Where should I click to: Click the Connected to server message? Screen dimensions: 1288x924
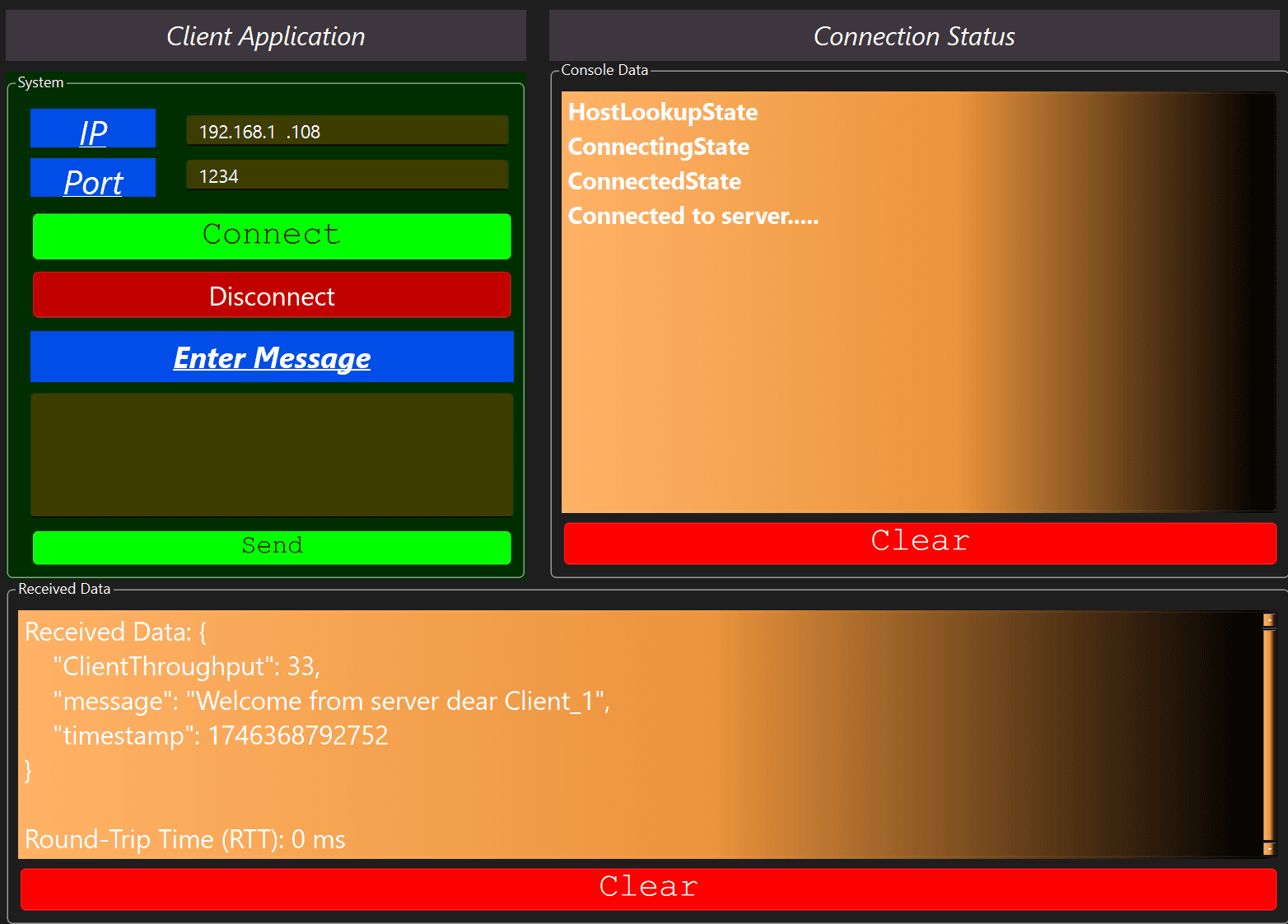pyautogui.click(x=693, y=216)
